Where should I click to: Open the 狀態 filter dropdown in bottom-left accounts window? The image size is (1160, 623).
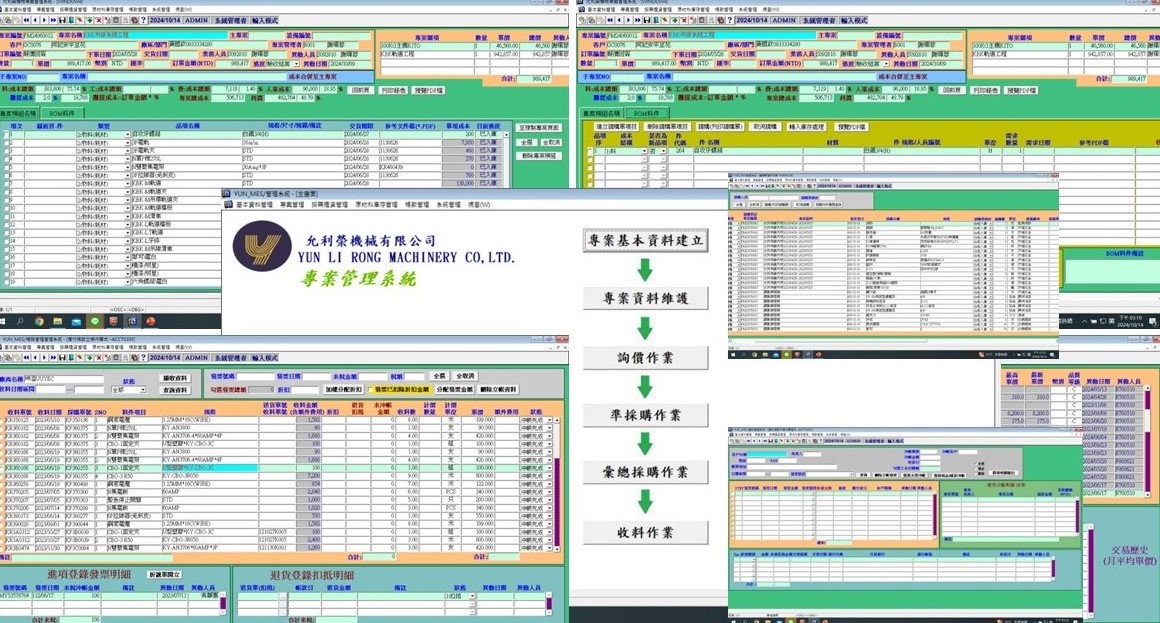coord(142,389)
